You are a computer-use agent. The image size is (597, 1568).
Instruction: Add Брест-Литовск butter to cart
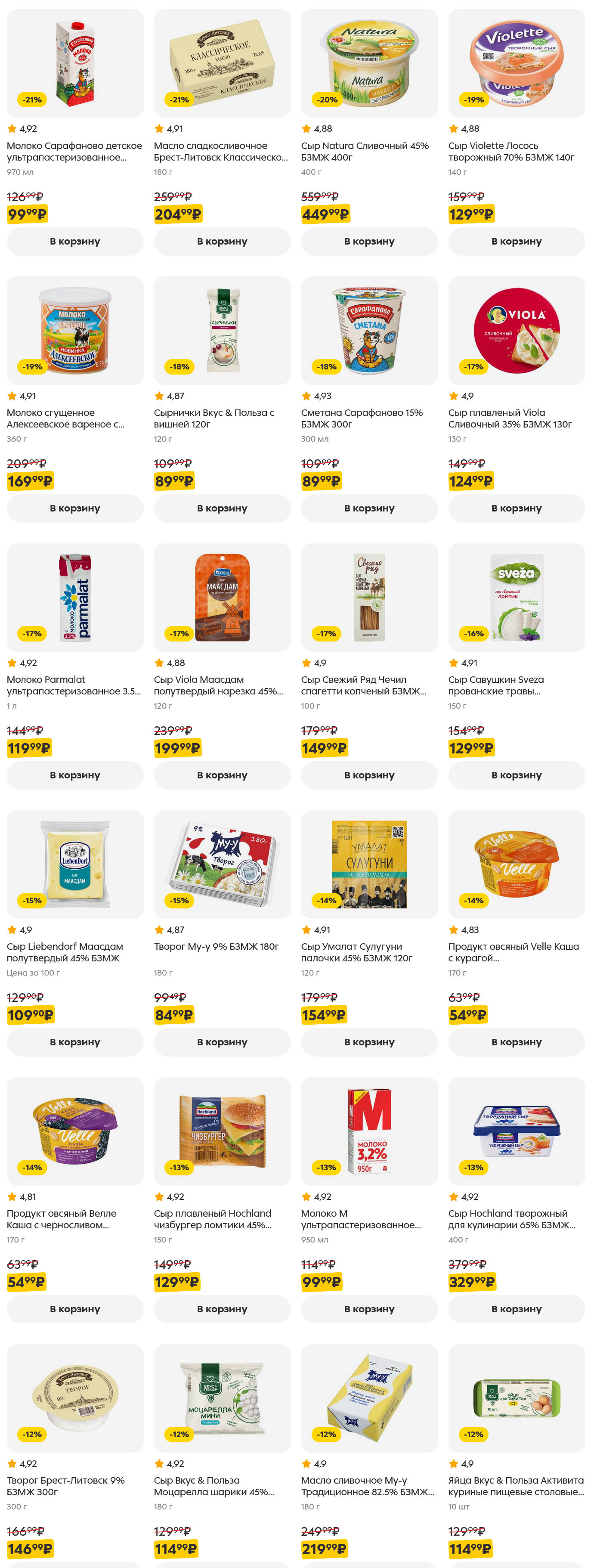point(222,242)
